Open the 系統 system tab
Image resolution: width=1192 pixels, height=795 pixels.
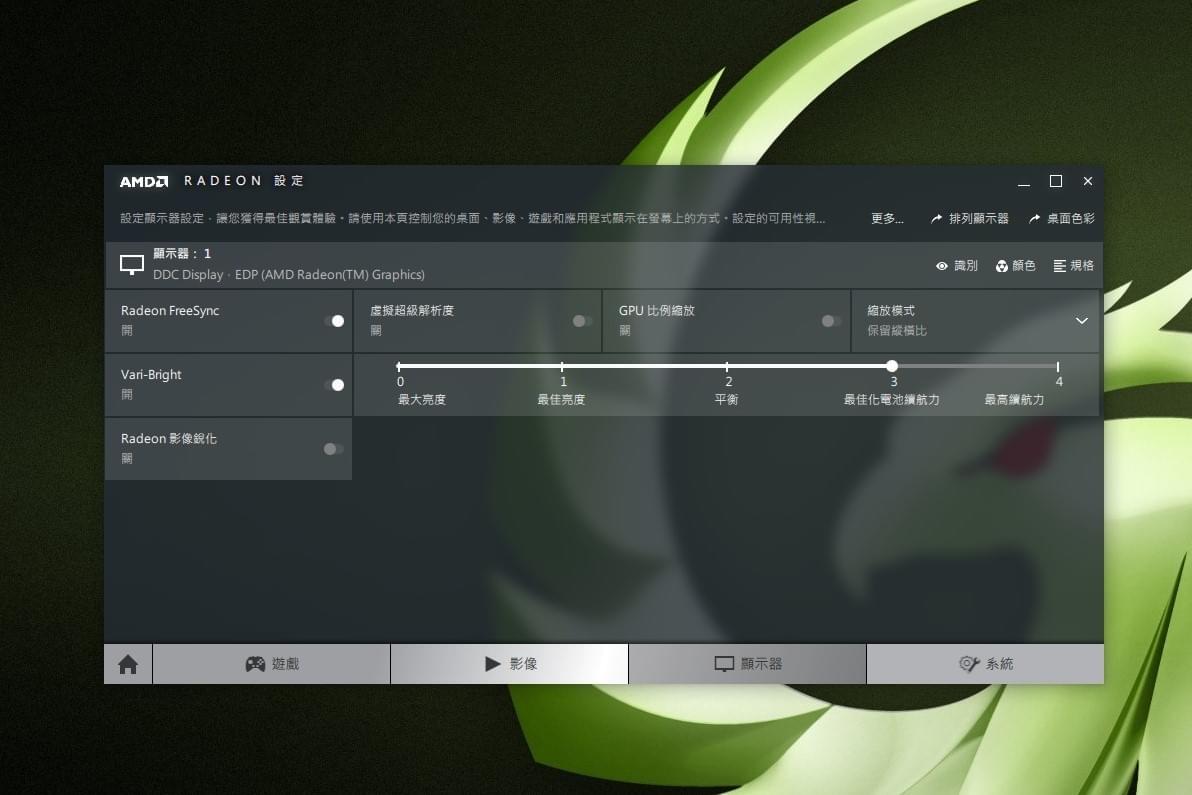pyautogui.click(x=985, y=664)
